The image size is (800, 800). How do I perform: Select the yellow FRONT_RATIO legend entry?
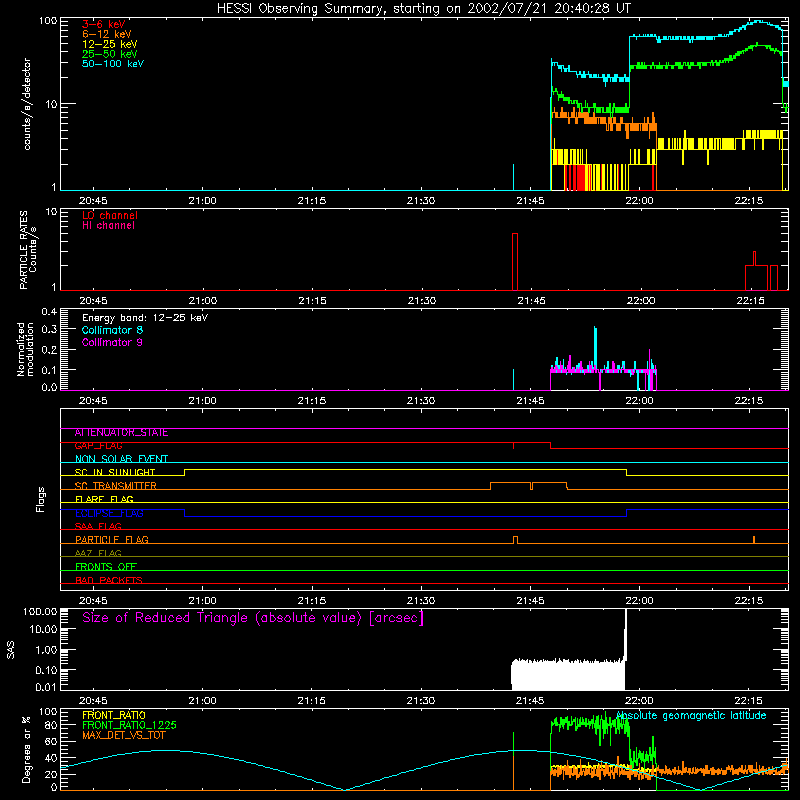point(114,715)
